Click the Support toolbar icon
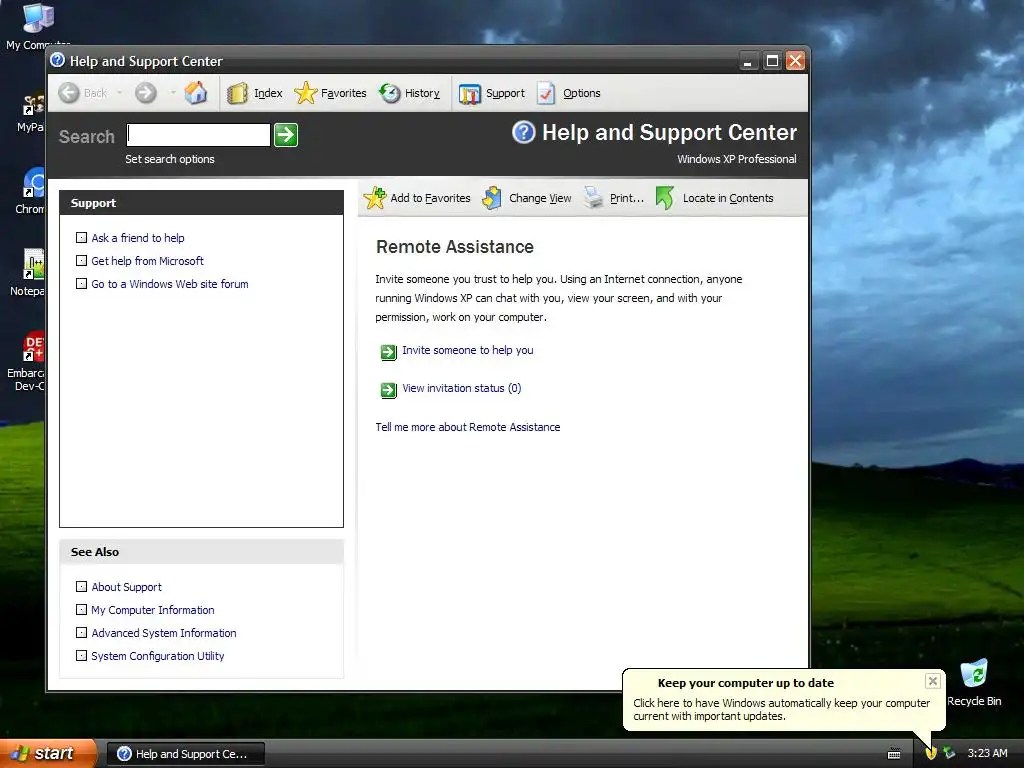The height and width of the screenshot is (768, 1024). point(470,94)
